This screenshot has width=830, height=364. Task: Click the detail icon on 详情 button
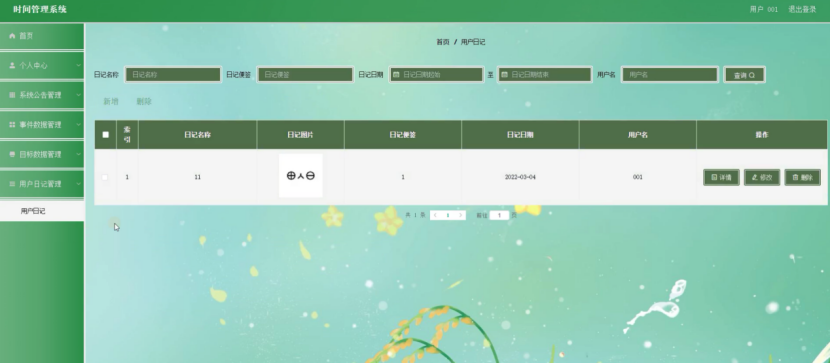click(714, 178)
